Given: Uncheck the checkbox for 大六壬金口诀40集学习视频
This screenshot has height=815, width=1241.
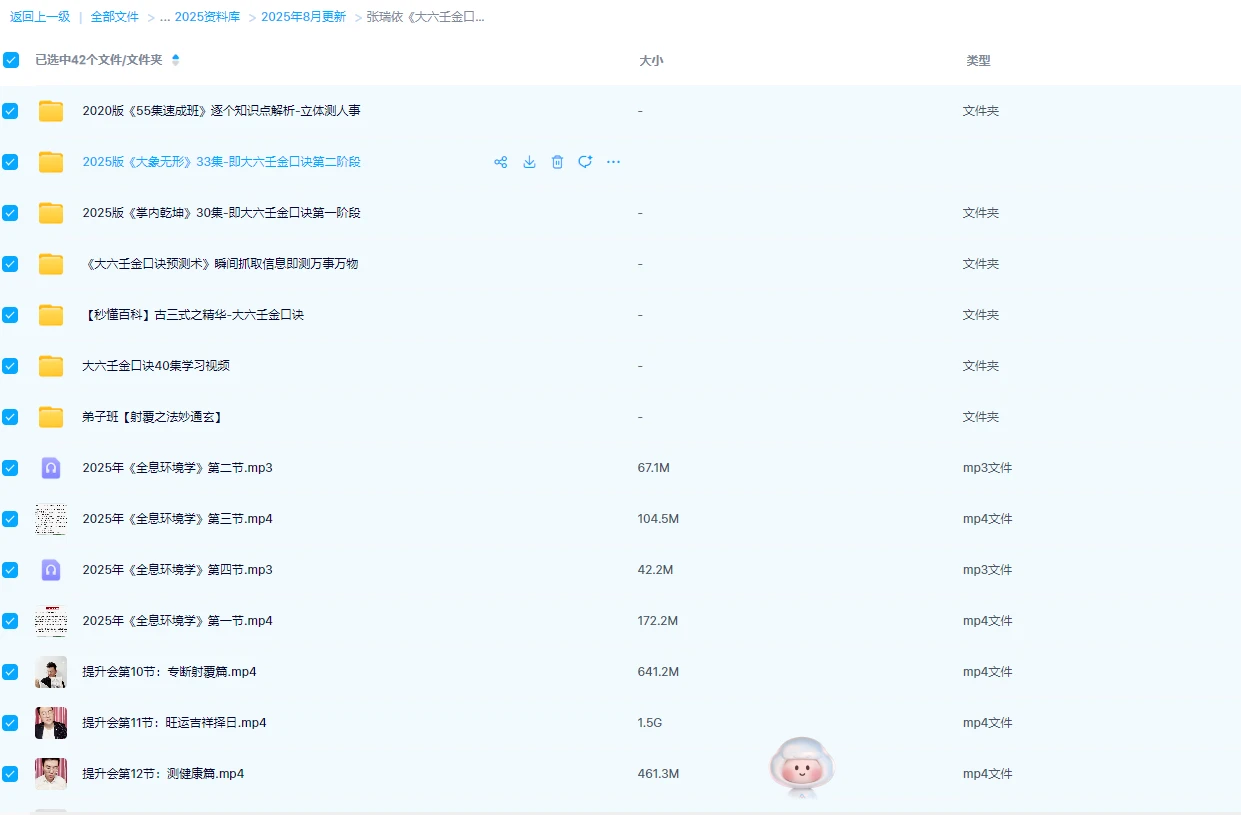Looking at the screenshot, I should tap(10, 366).
